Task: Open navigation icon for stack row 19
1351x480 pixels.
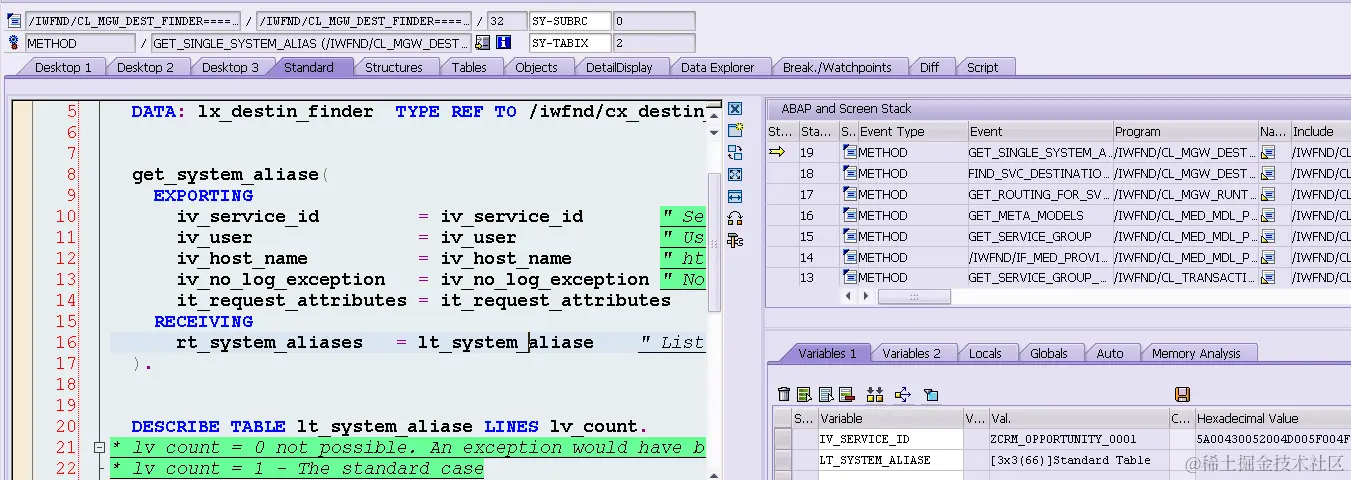Action: (x=1268, y=153)
